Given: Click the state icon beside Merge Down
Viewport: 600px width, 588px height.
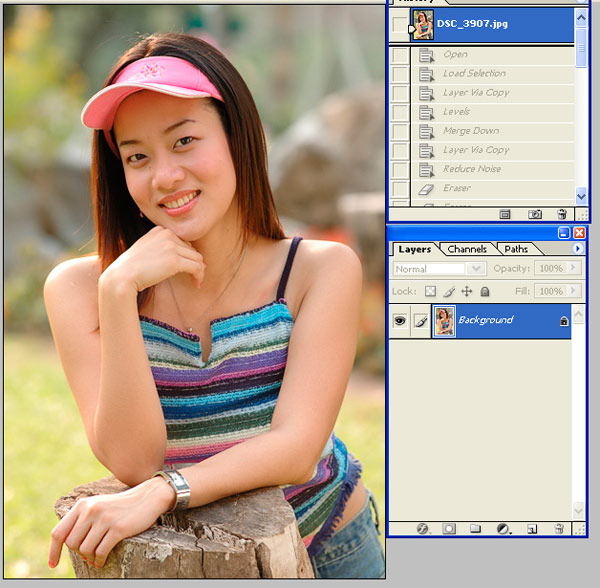Looking at the screenshot, I should (426, 132).
